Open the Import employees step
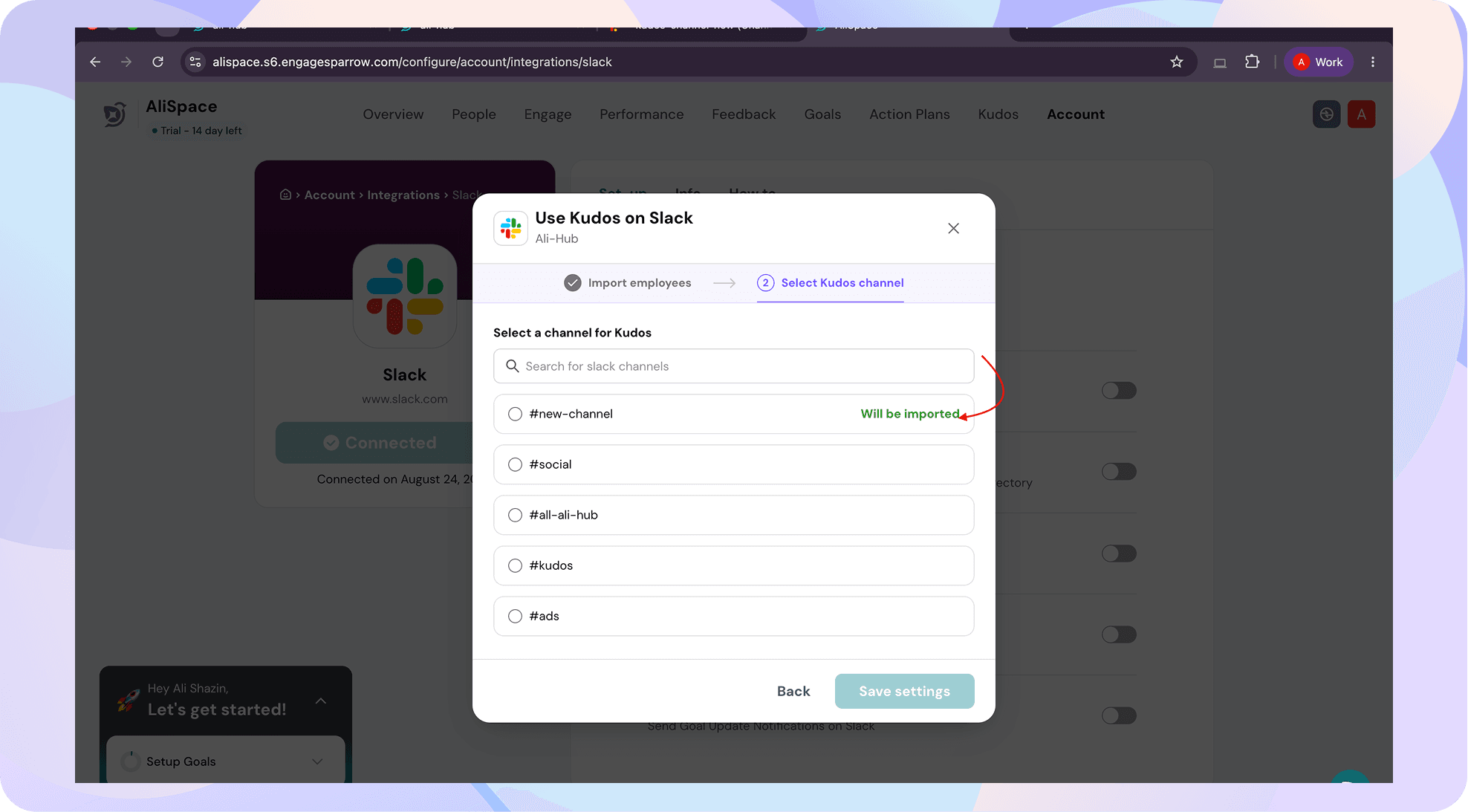 pyautogui.click(x=628, y=283)
